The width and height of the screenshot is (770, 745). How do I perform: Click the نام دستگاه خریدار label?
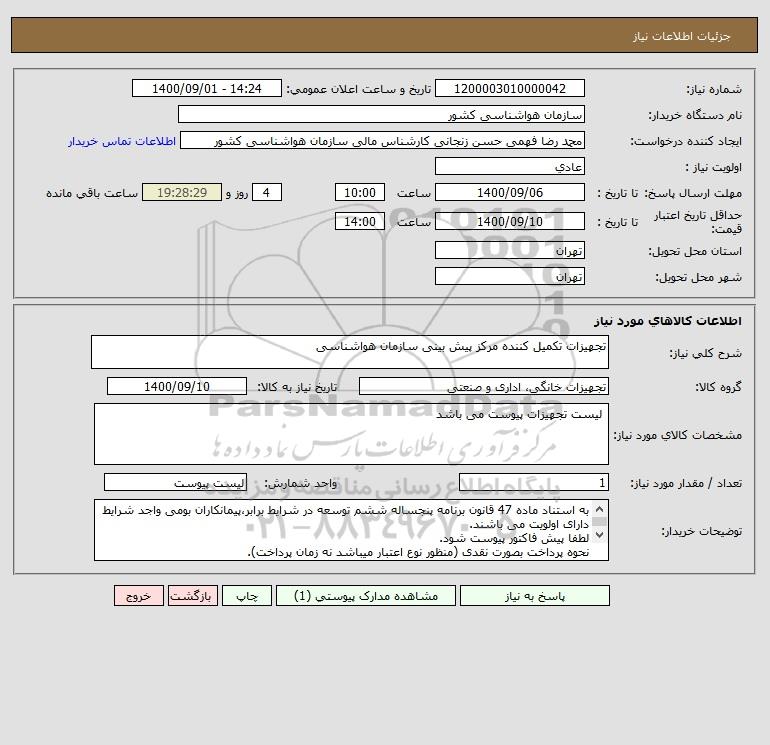click(x=695, y=115)
